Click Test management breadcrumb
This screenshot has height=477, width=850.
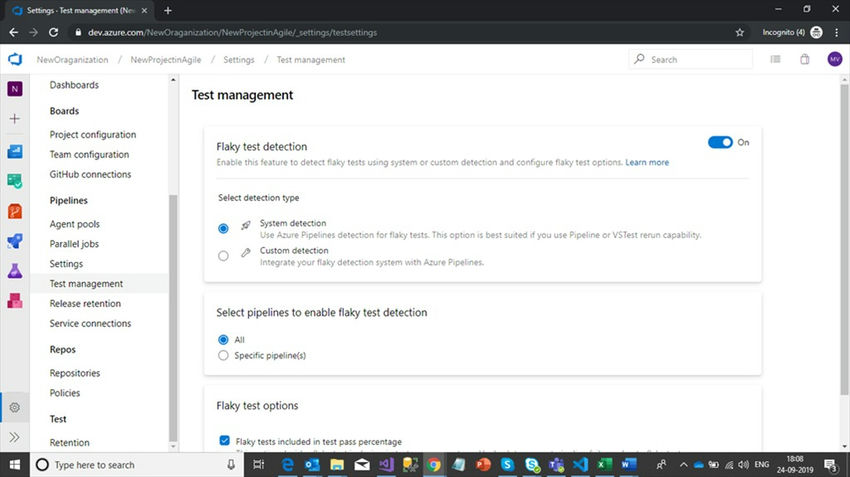pyautogui.click(x=311, y=60)
